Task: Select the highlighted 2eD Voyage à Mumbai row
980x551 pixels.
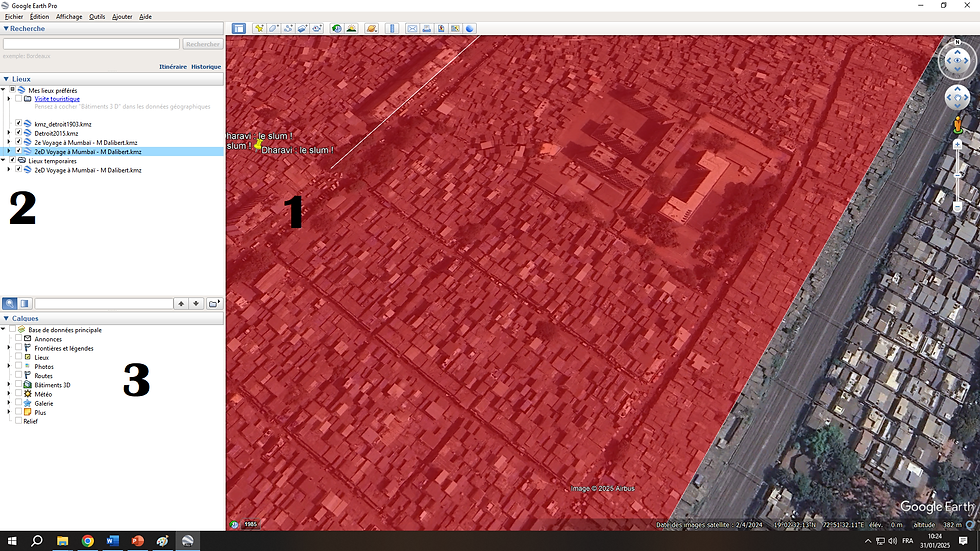Action: coord(112,151)
